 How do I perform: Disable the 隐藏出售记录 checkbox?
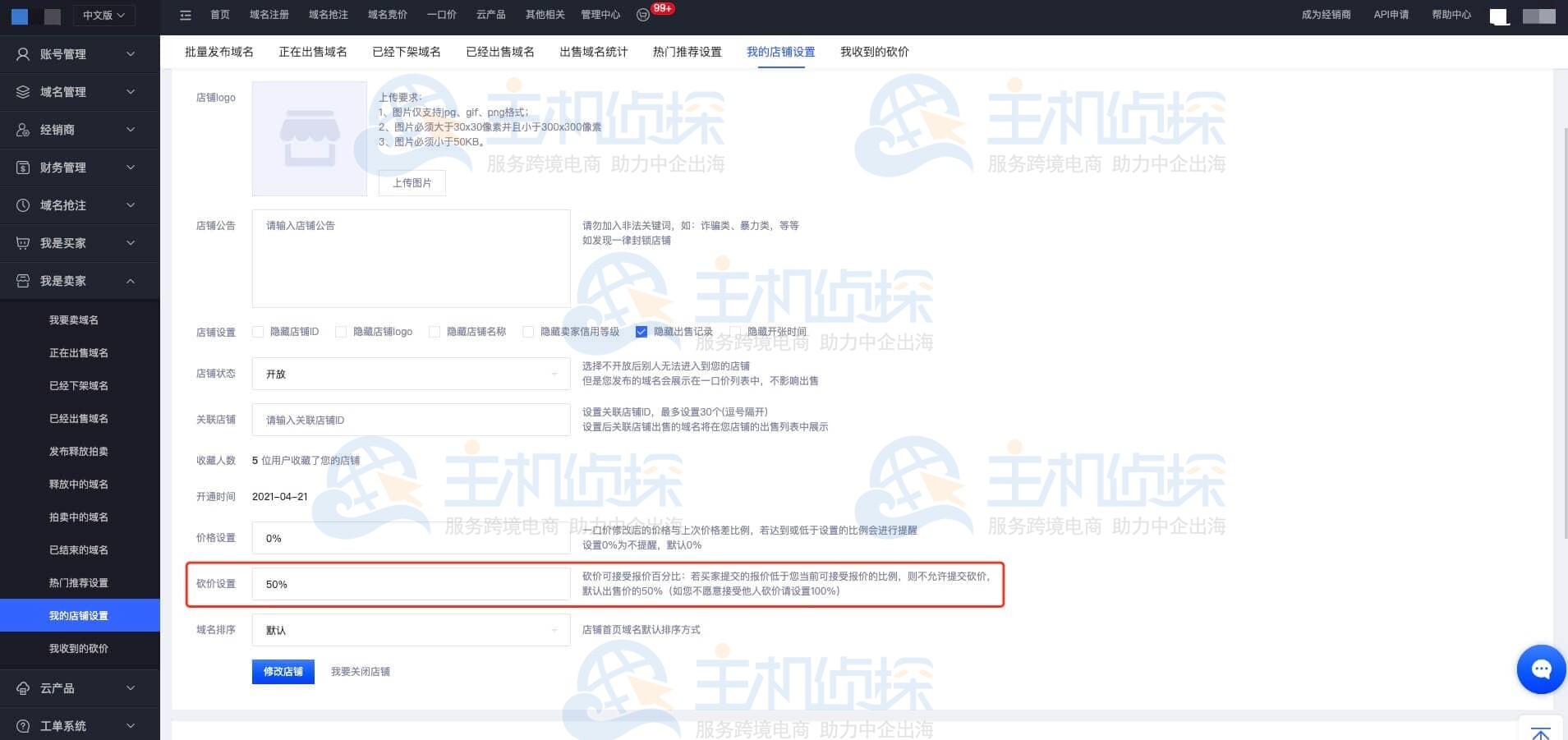pos(641,331)
